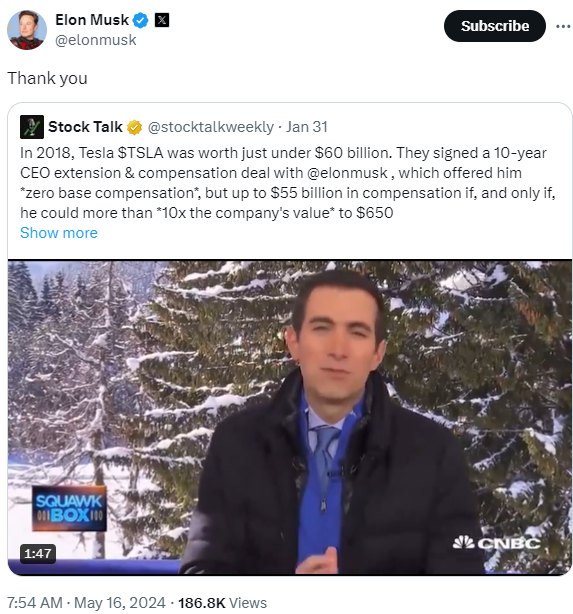573x614 pixels.
Task: Open the @elonmusk handle link
Action: pyautogui.click(x=96, y=40)
